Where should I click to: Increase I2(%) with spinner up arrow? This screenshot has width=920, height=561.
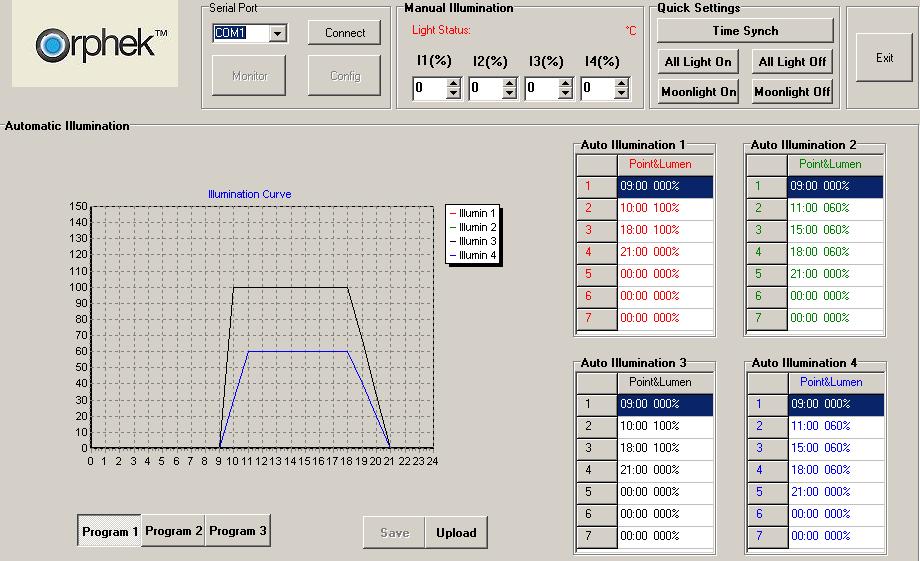tap(510, 83)
